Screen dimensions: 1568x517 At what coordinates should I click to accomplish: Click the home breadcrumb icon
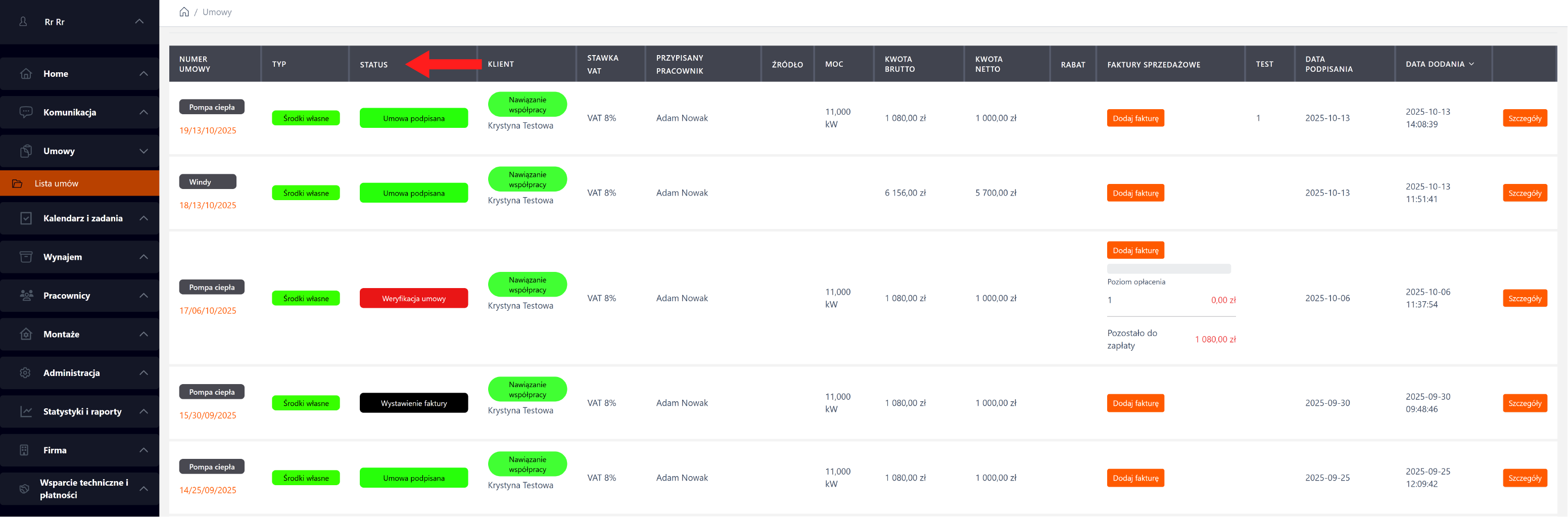coord(184,12)
